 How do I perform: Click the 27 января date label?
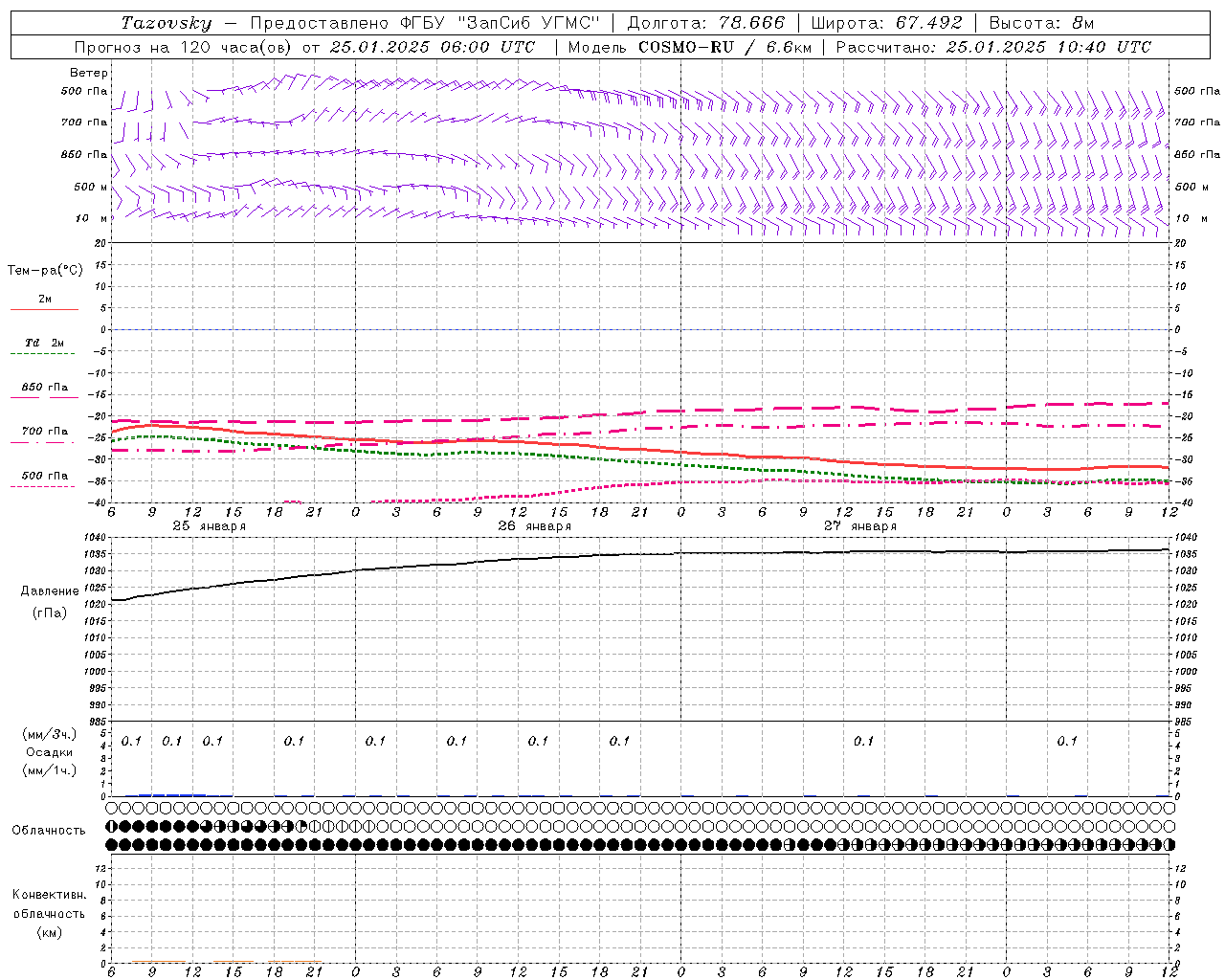point(860,526)
